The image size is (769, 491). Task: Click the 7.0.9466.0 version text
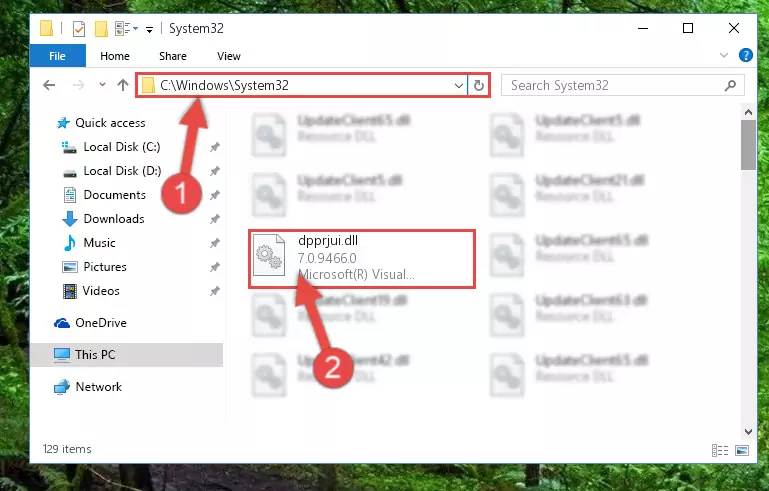click(x=327, y=258)
